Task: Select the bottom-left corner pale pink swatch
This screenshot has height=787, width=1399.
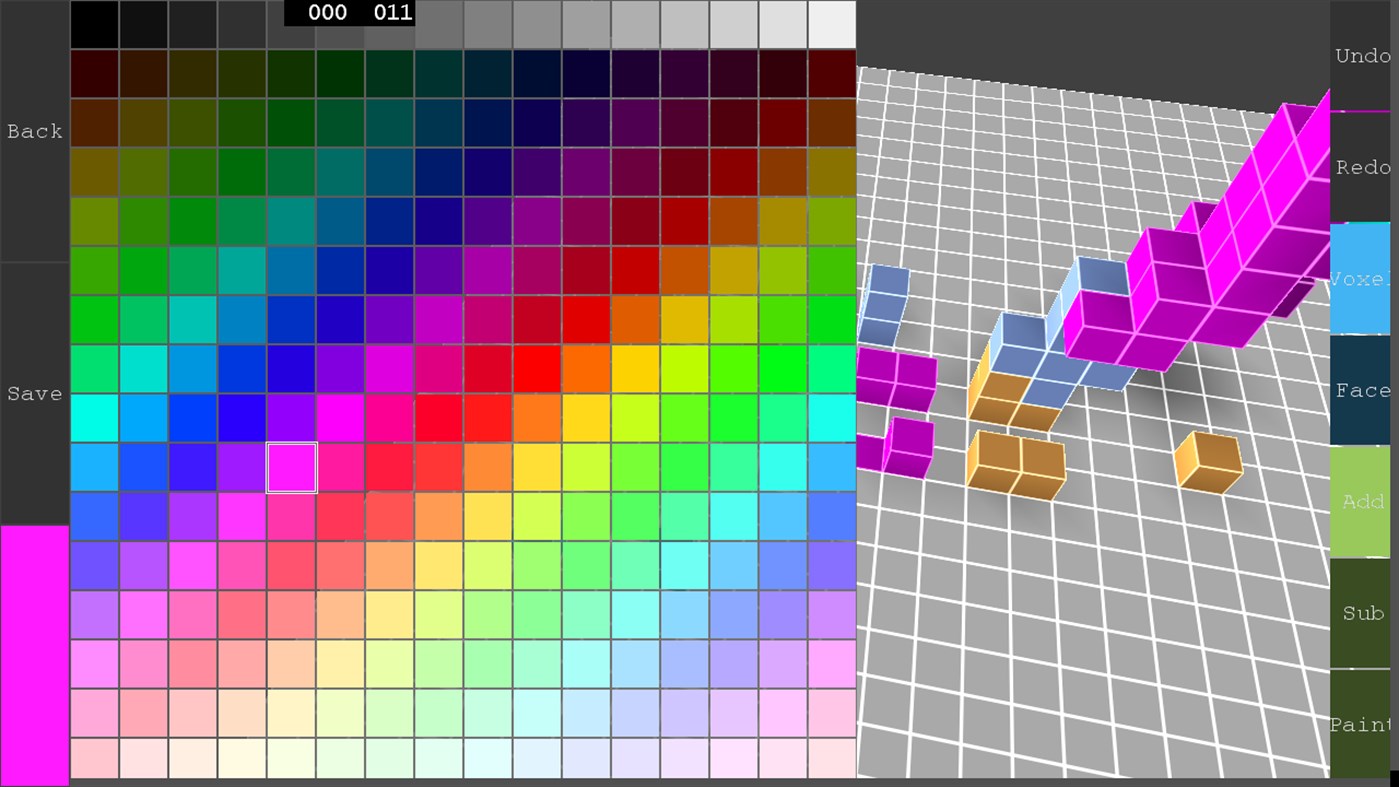Action: (x=94, y=758)
